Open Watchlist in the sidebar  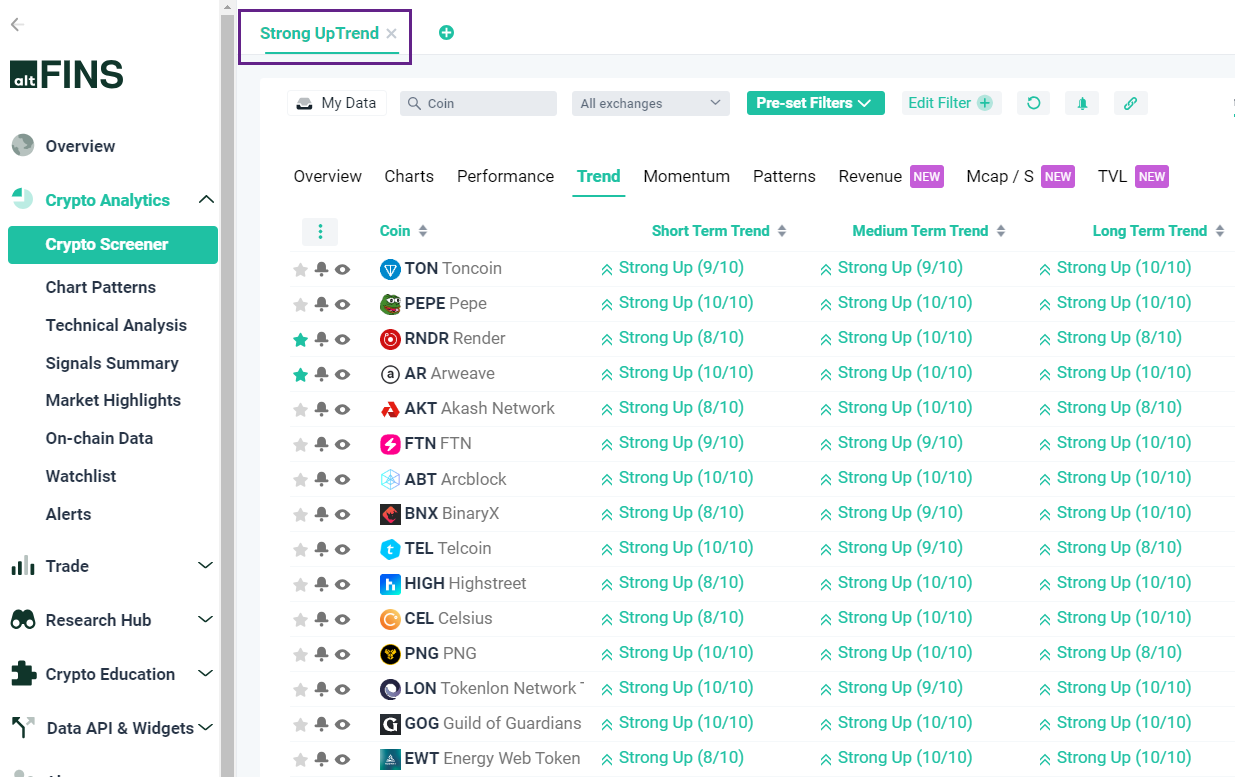click(81, 476)
